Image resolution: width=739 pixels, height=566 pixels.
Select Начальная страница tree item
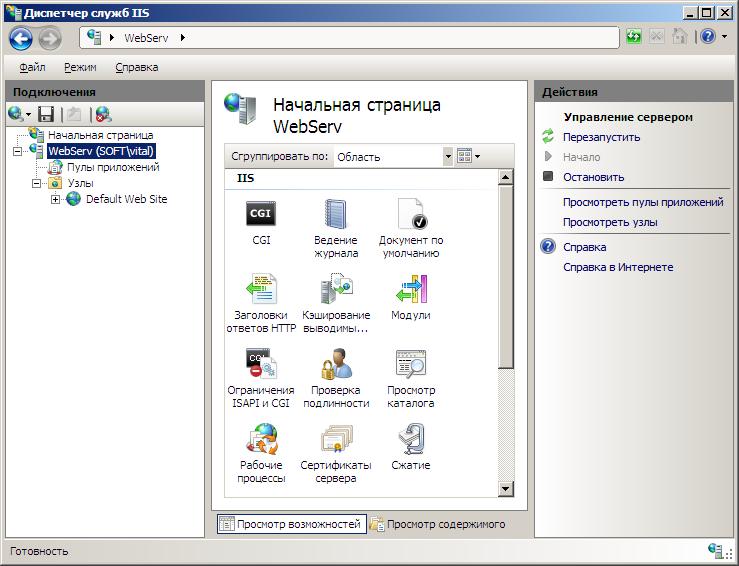(100, 135)
